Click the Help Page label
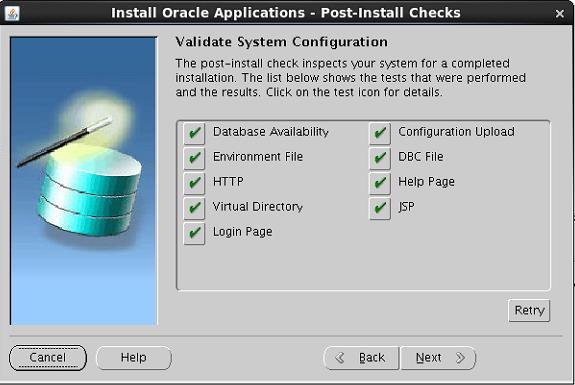 [426, 182]
